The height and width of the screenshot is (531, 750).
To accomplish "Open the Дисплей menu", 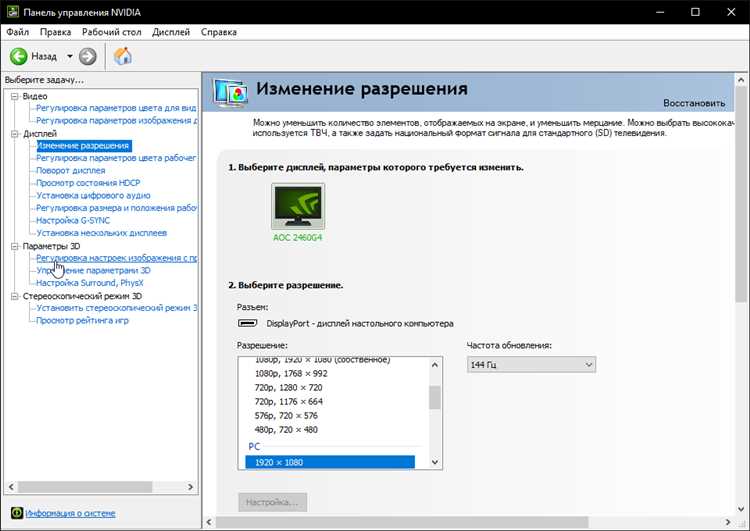I will click(x=171, y=32).
